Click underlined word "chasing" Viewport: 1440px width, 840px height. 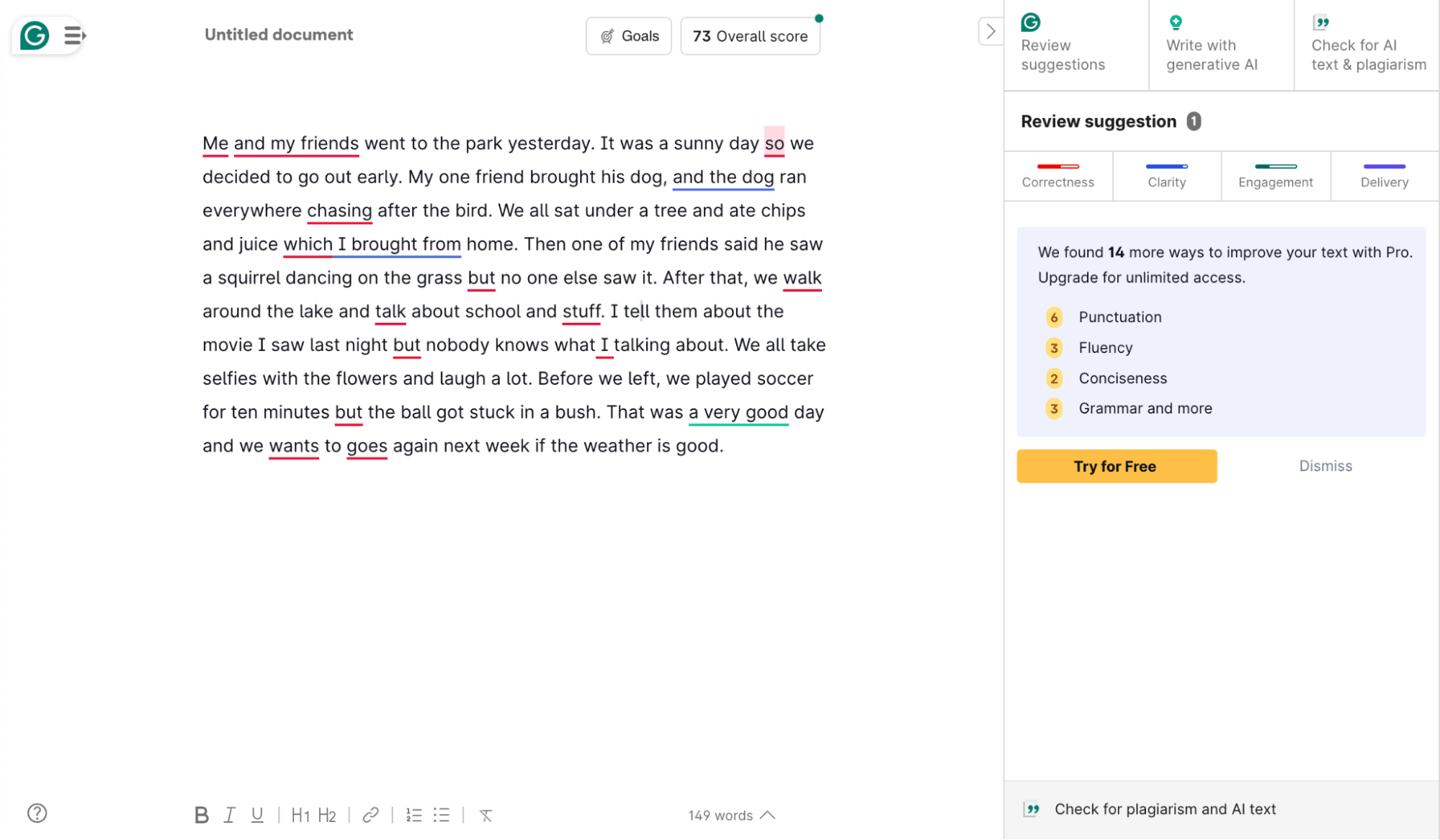339,211
